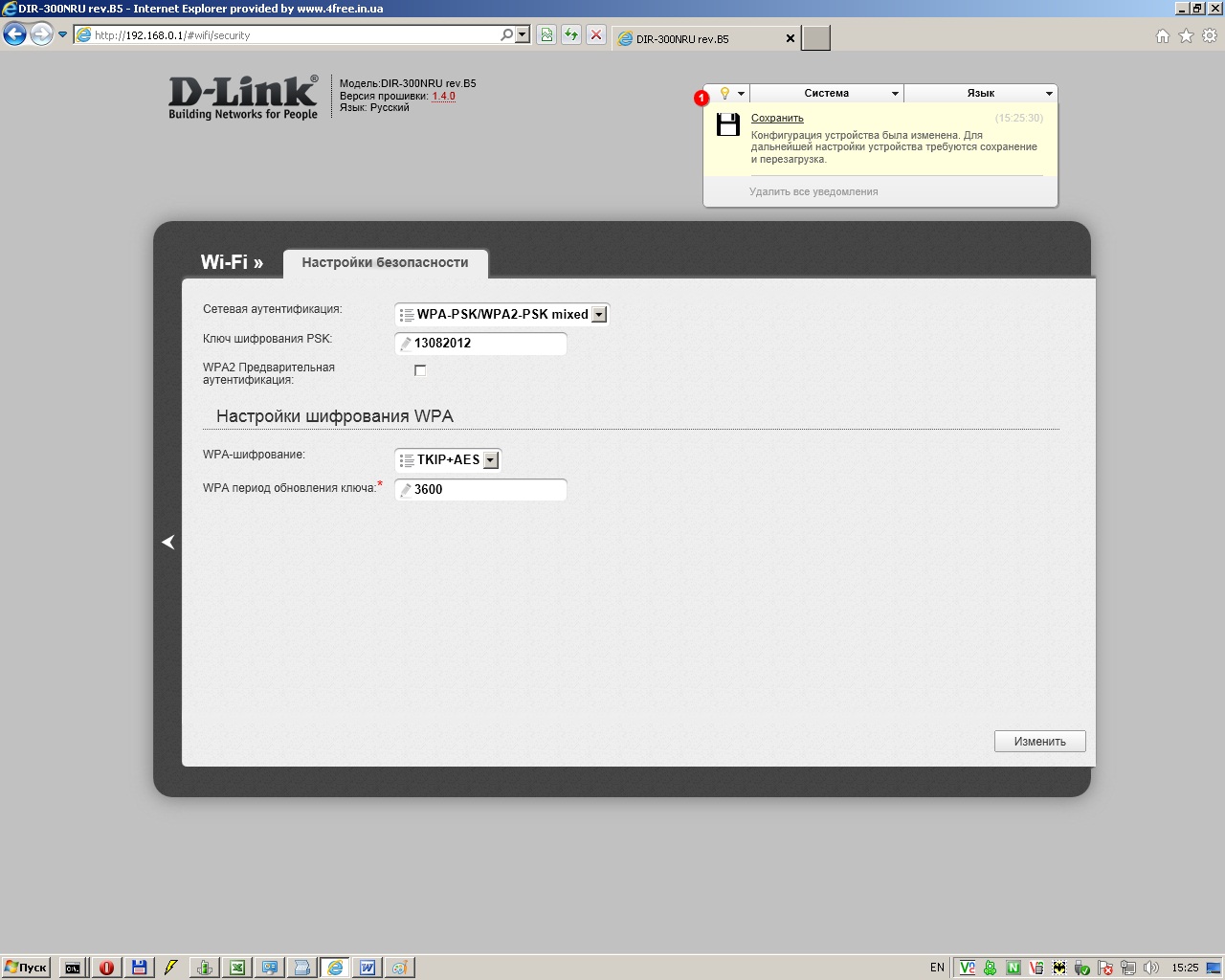Click the browser Forward arrow

41,34
